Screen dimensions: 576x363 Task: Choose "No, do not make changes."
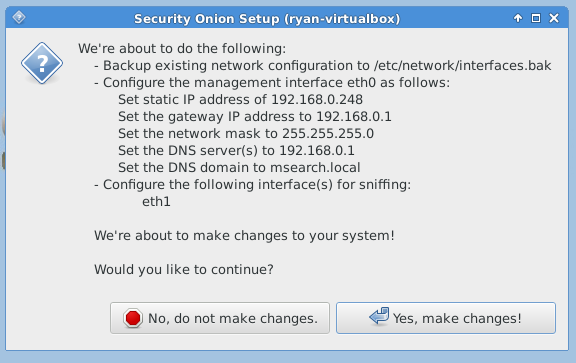(x=220, y=318)
